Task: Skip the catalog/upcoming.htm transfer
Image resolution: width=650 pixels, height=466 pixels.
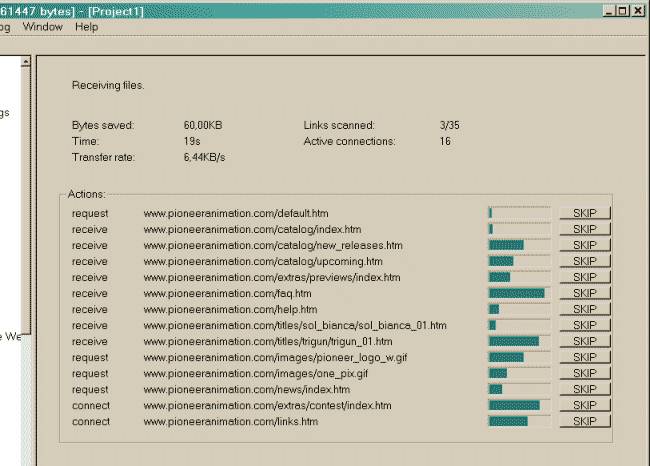Action: [584, 261]
